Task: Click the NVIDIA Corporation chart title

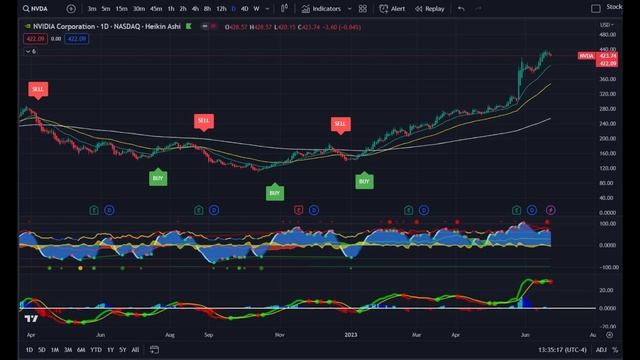Action: pyautogui.click(x=107, y=27)
